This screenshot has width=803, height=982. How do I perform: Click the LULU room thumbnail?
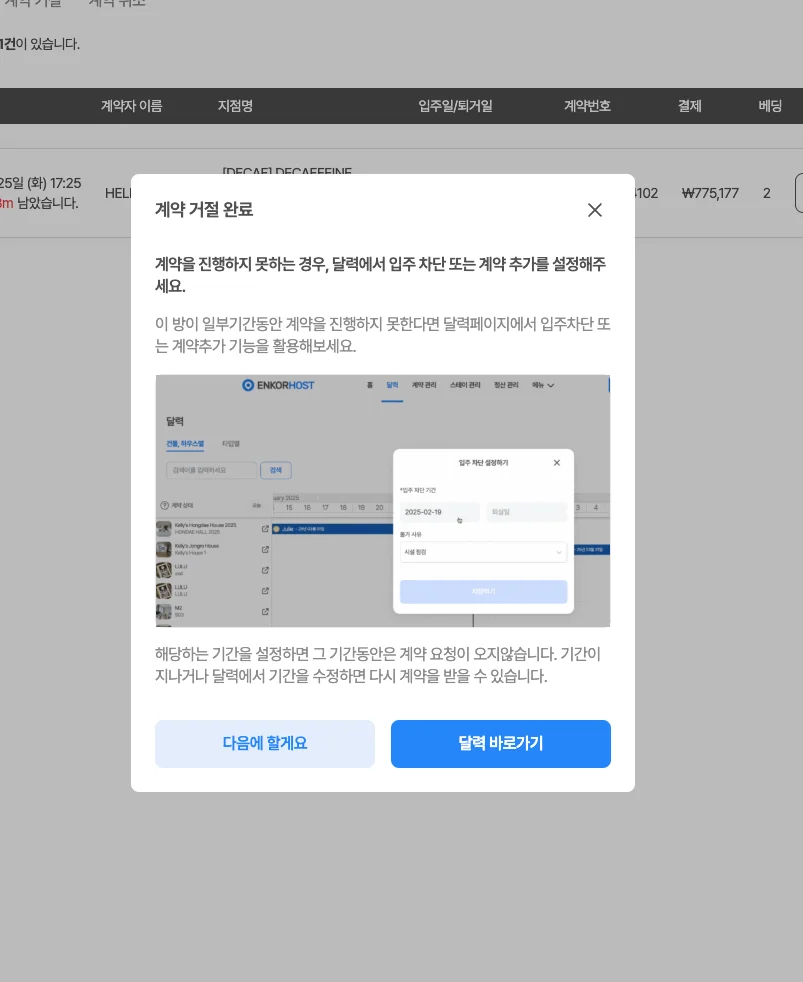(165, 572)
